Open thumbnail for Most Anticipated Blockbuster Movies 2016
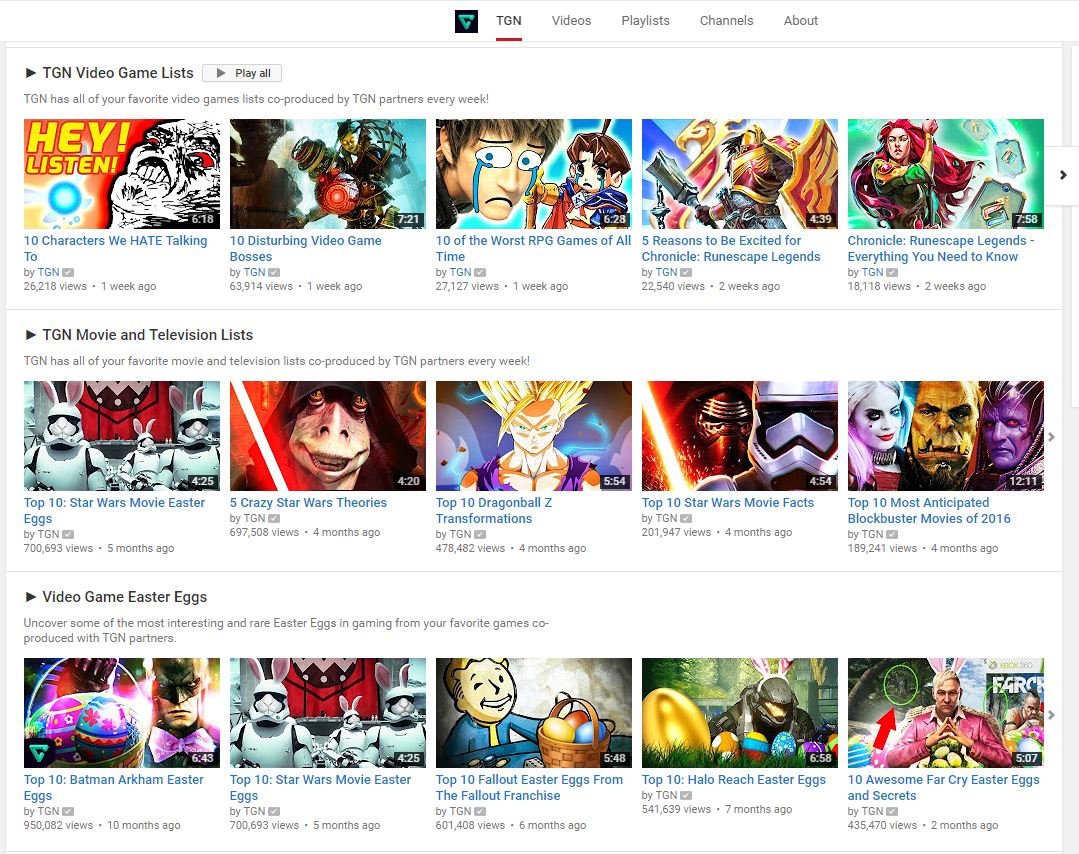 (946, 436)
